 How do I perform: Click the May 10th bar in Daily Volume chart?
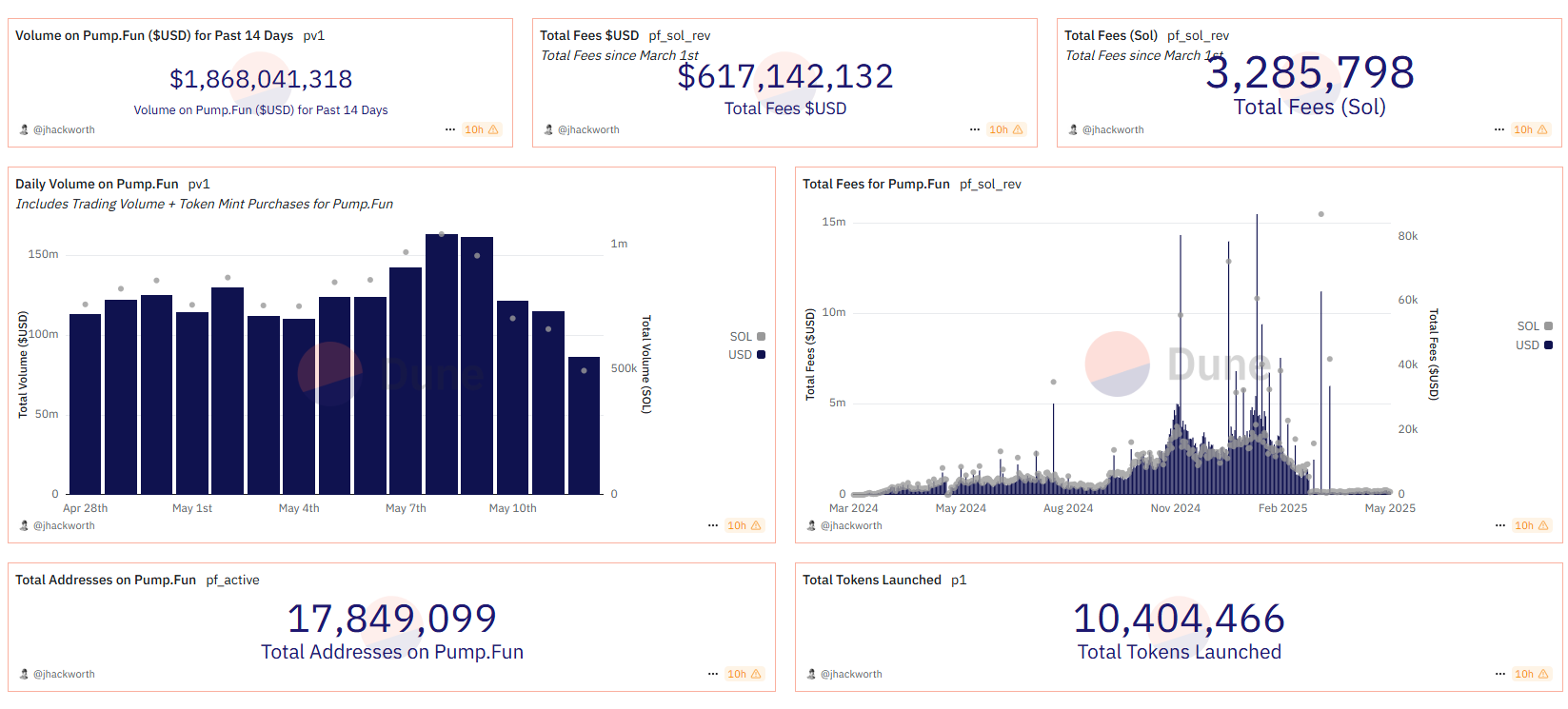coord(512,397)
